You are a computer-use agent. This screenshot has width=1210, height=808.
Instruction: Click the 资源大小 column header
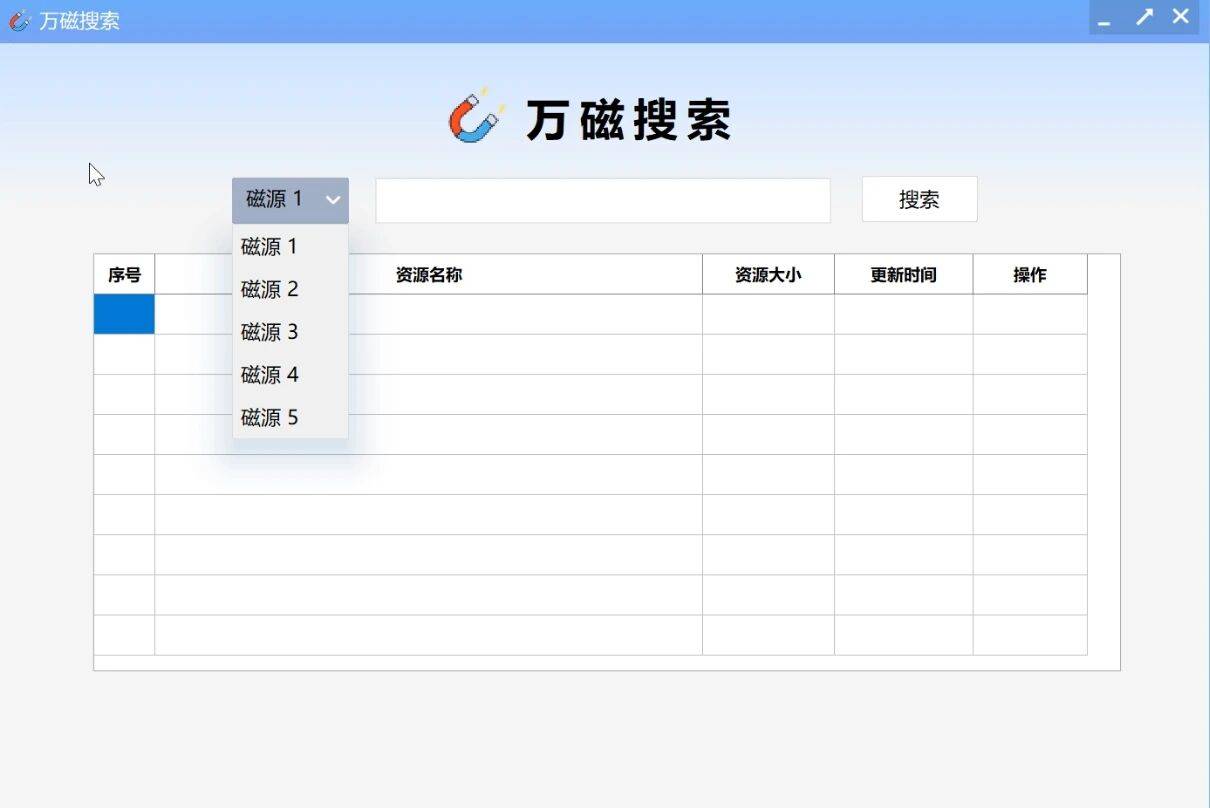coord(768,274)
